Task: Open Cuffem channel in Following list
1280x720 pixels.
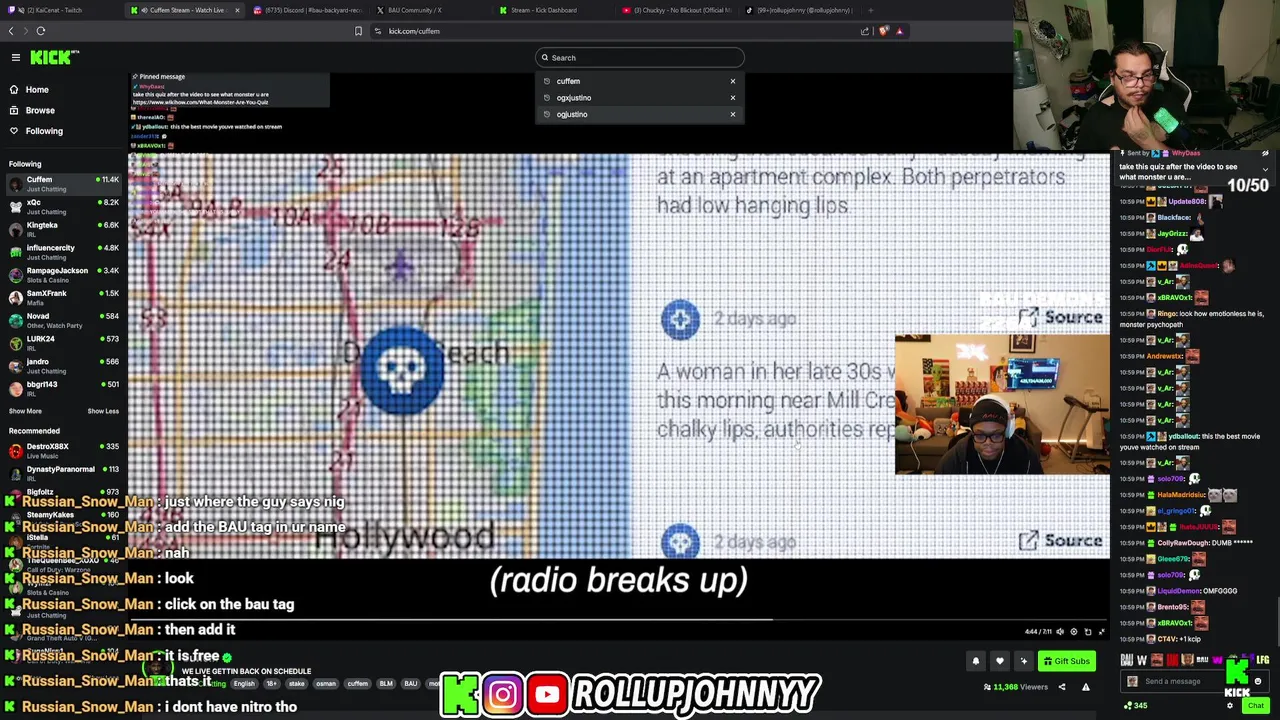Action: coord(63,184)
